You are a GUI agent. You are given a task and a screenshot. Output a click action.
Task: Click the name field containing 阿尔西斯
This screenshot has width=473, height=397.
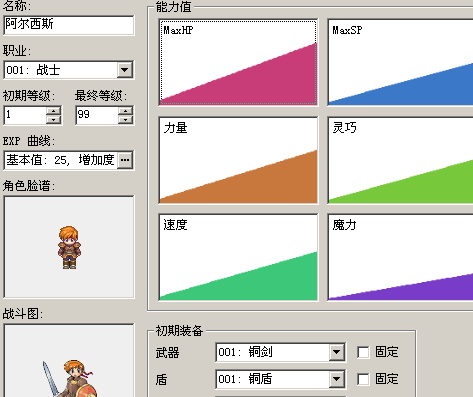point(69,25)
